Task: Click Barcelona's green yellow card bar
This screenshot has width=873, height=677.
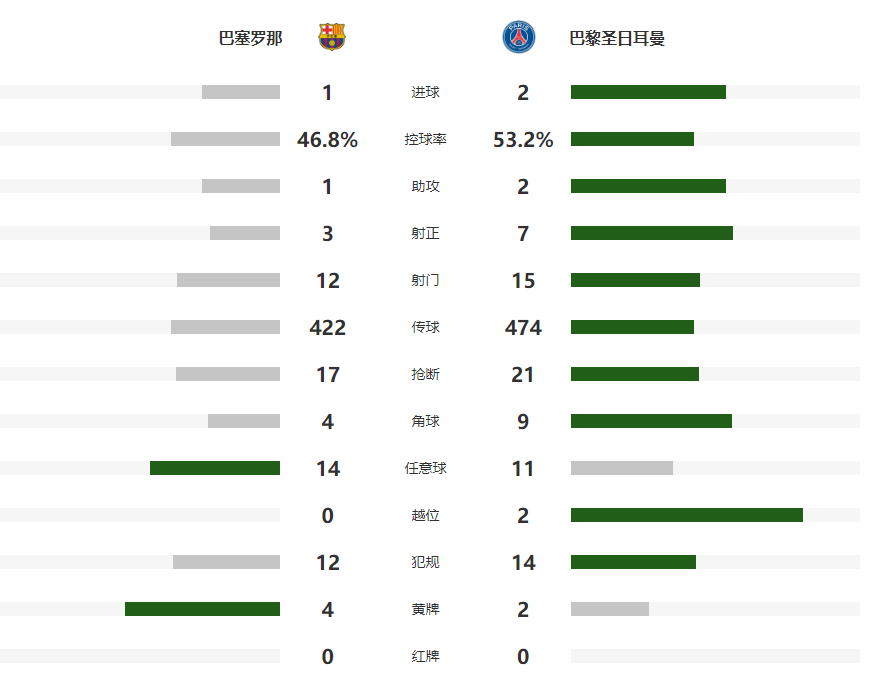Action: pos(202,609)
